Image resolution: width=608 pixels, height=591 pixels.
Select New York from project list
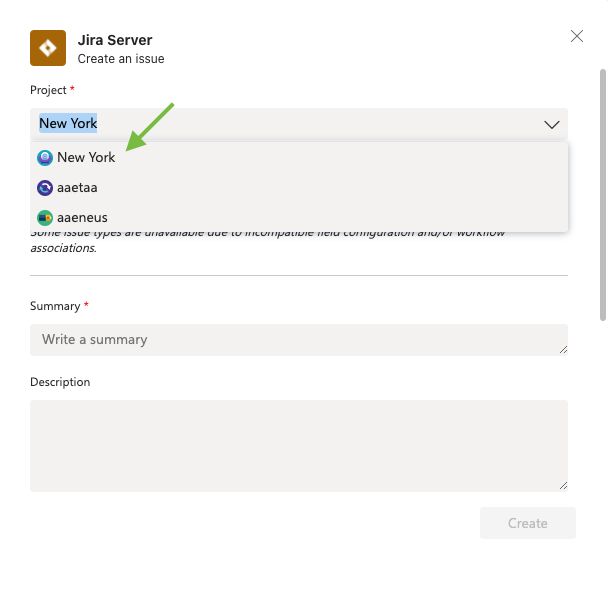pos(299,157)
